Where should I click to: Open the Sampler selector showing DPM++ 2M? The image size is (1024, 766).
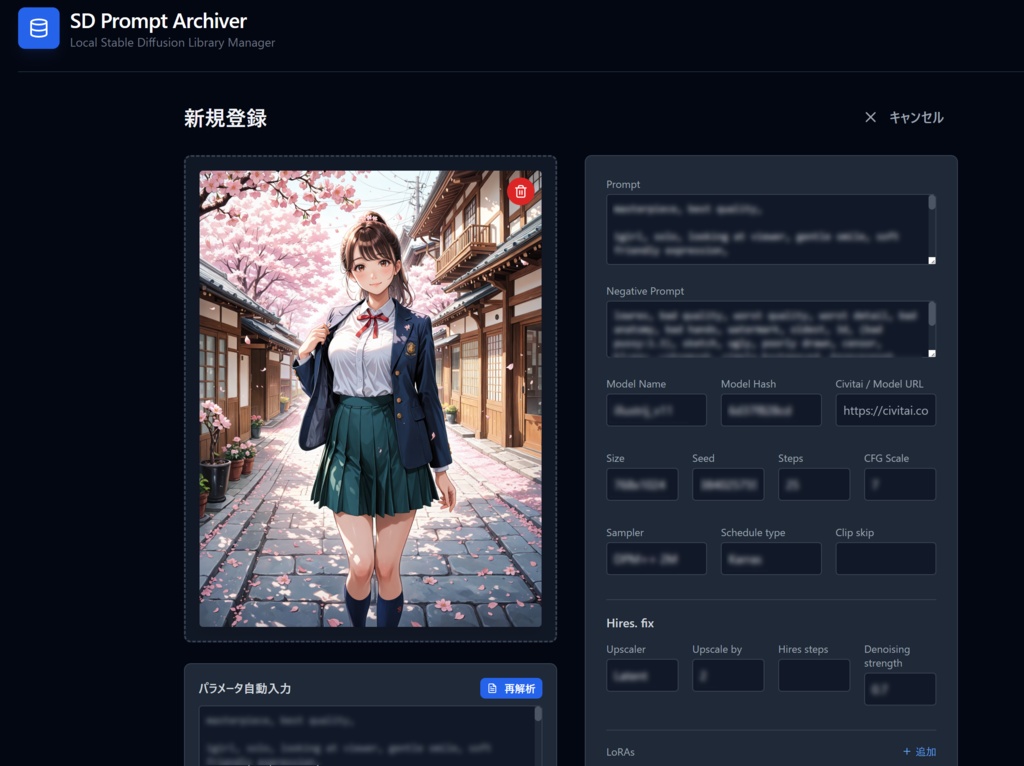coord(656,559)
